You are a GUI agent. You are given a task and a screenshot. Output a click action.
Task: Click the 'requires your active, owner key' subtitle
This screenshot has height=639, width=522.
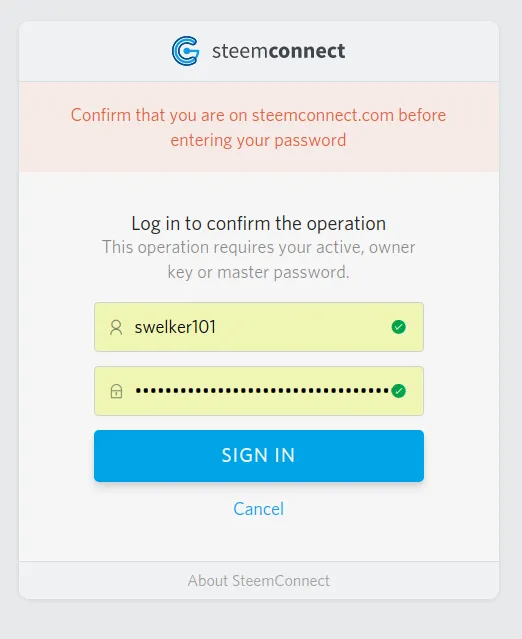click(x=259, y=260)
